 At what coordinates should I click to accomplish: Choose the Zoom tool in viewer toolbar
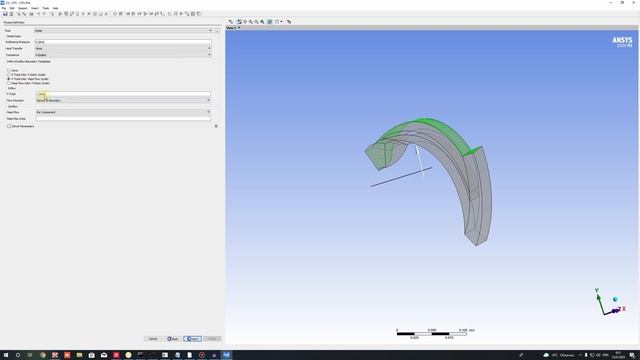251,22
